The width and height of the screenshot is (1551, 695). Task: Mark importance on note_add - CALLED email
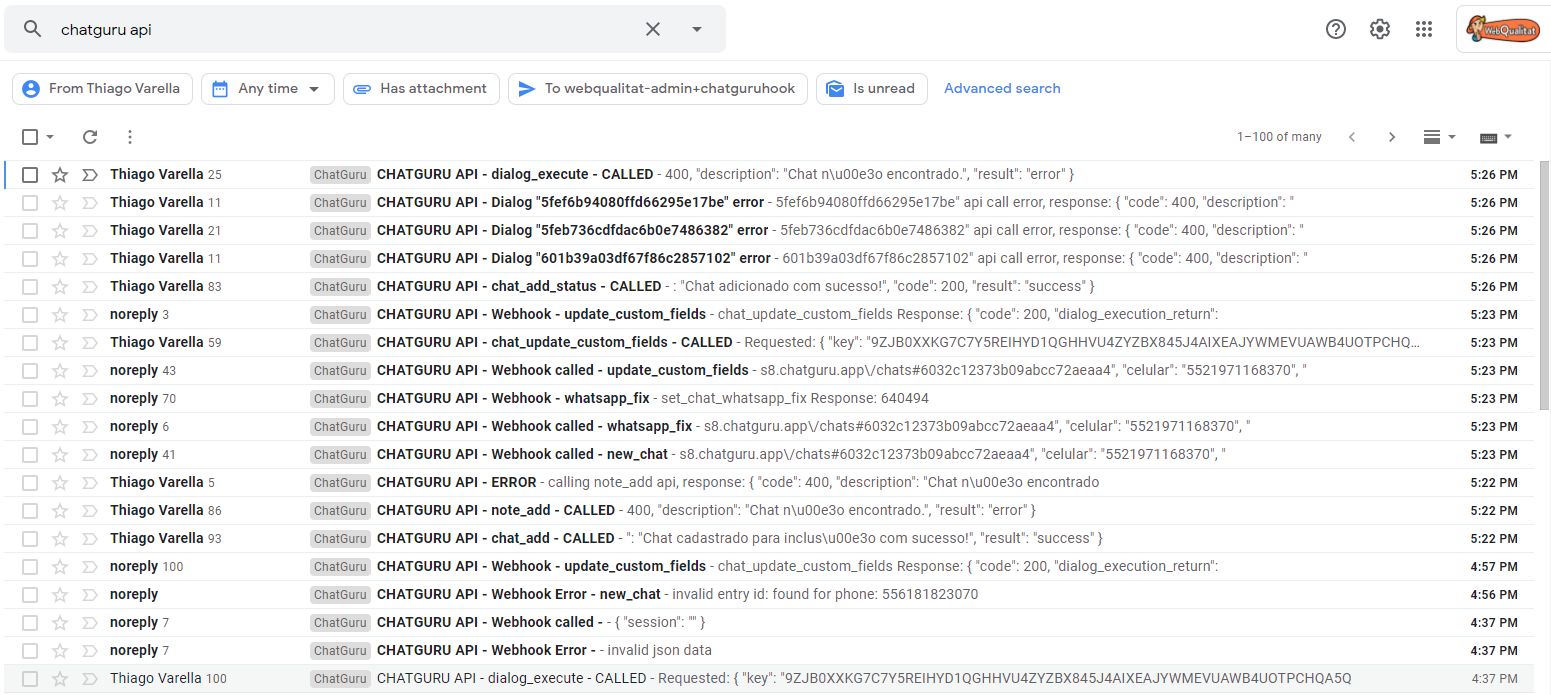[90, 511]
